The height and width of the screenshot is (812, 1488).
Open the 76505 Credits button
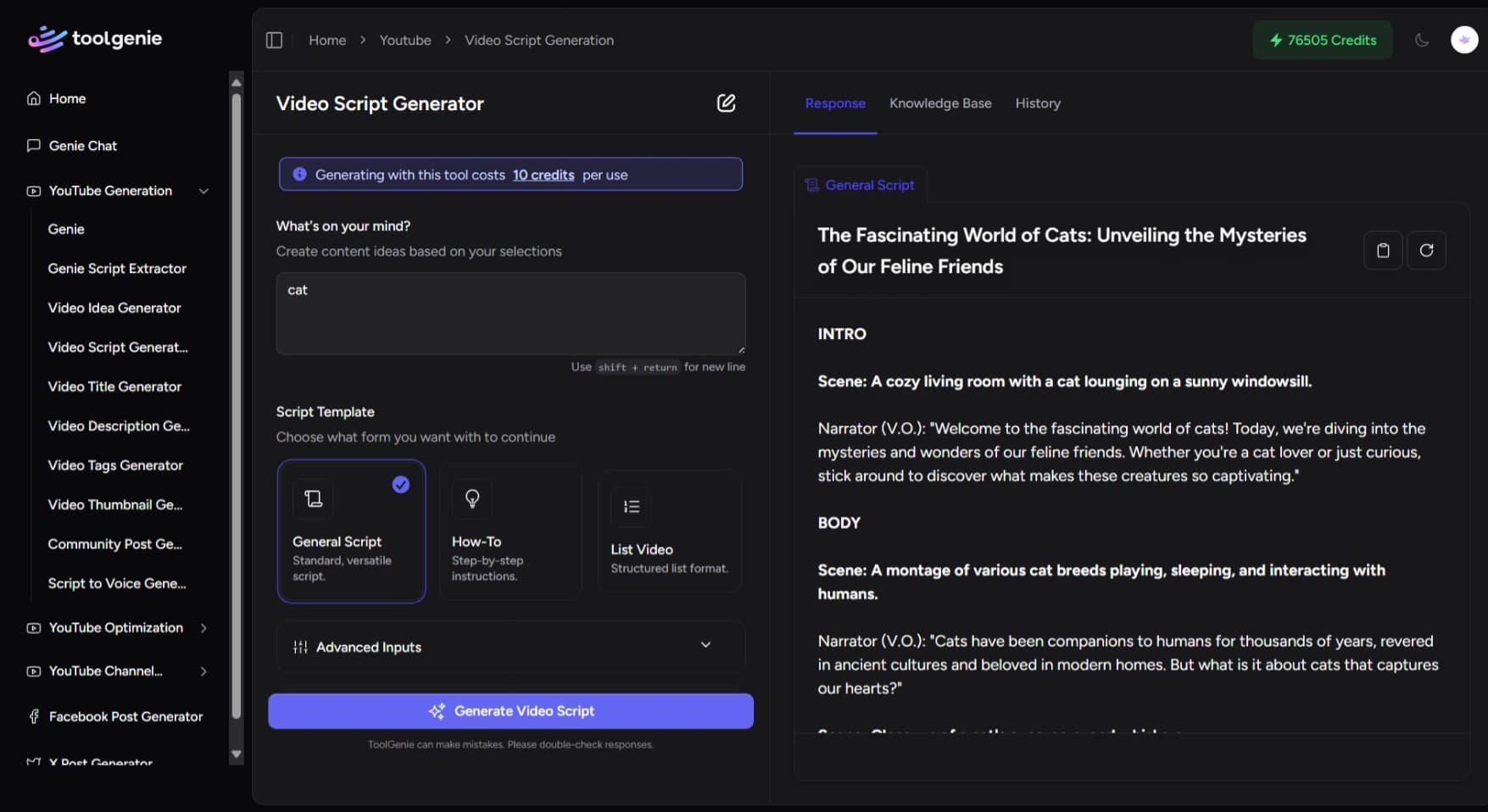tap(1323, 40)
